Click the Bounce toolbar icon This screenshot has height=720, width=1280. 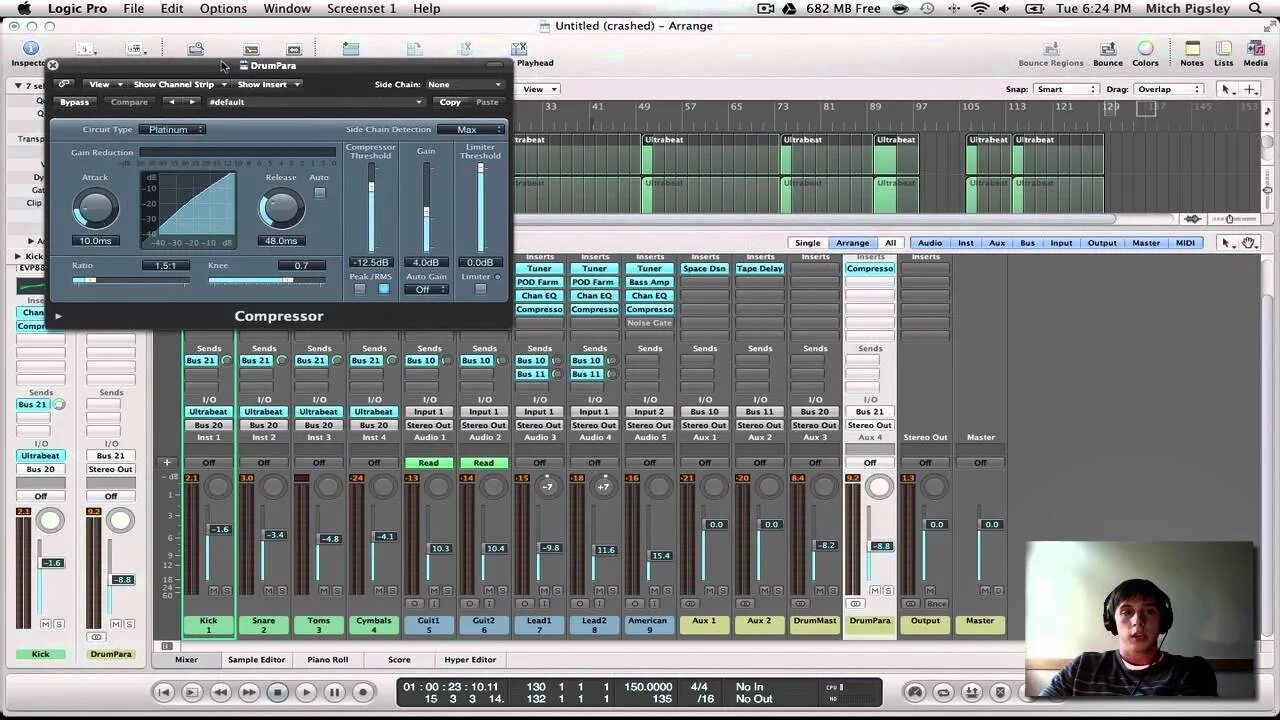(1108, 49)
